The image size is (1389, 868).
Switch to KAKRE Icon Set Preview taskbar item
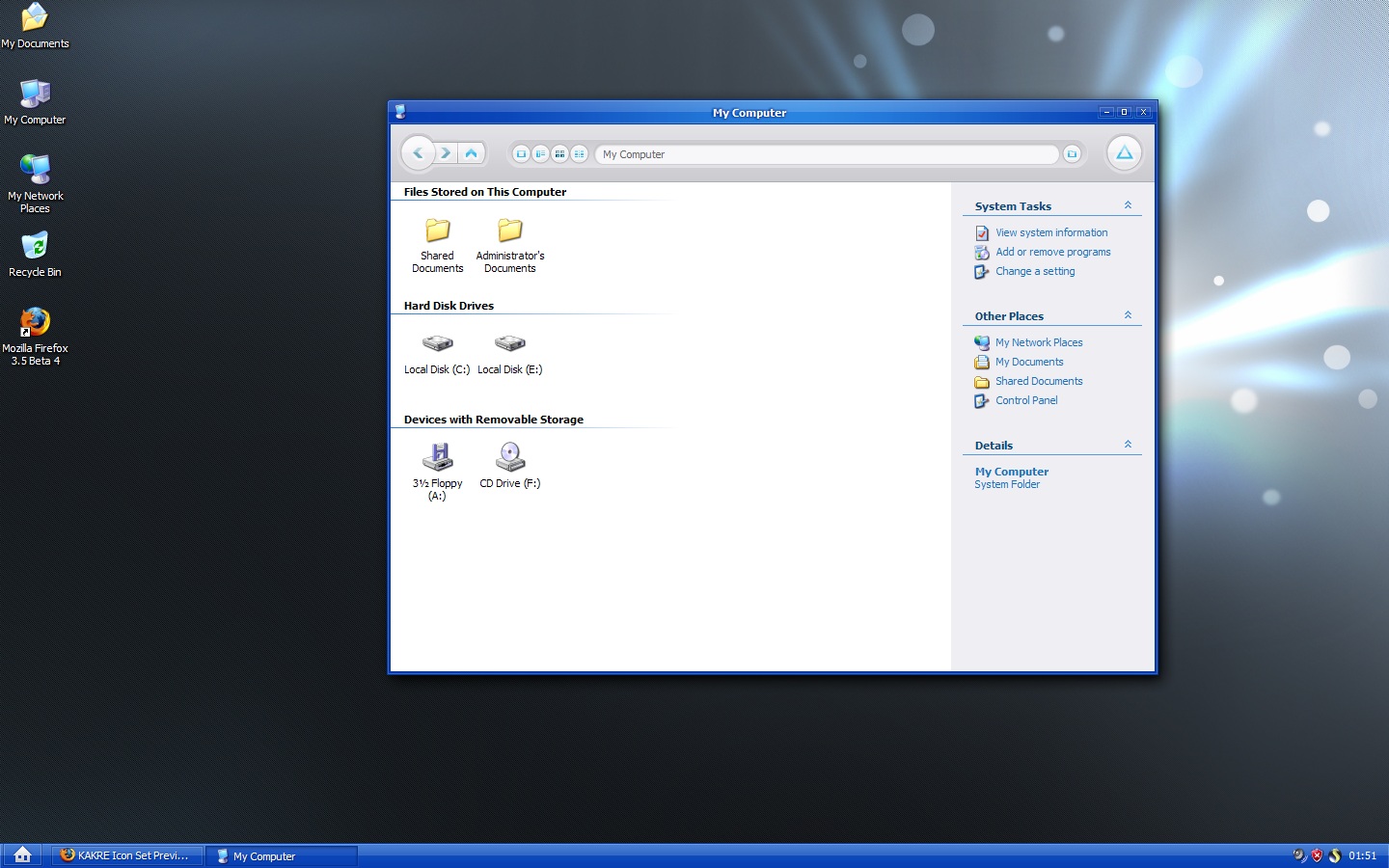point(125,855)
